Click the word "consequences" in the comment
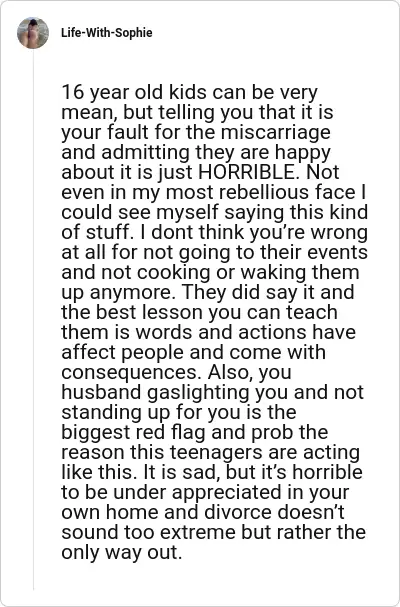The height and width of the screenshot is (607, 400). (x=132, y=374)
